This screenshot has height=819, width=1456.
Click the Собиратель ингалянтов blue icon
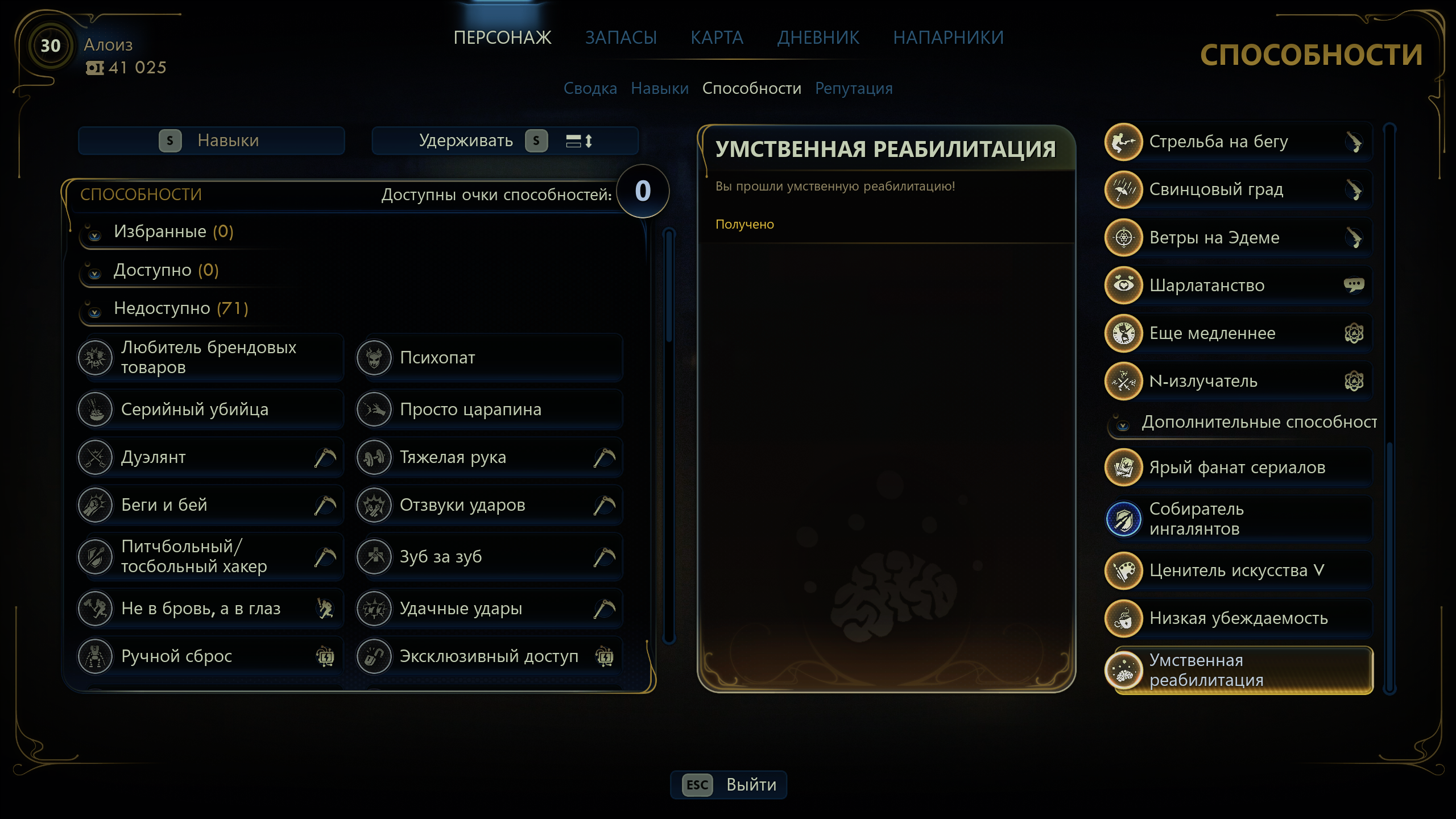(1124, 519)
